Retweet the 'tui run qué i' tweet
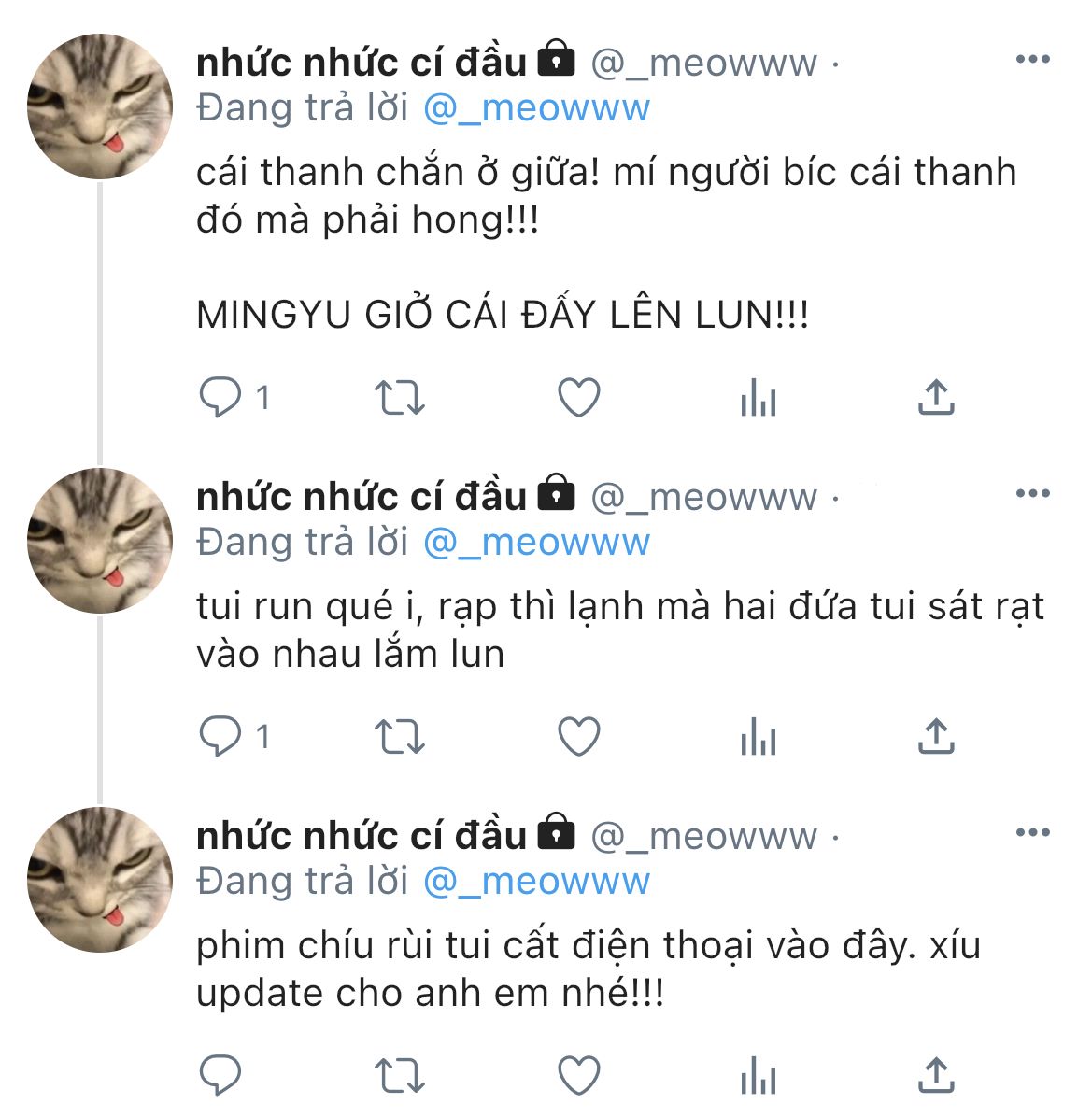Viewport: 1092px width, 1118px height. pos(400,737)
